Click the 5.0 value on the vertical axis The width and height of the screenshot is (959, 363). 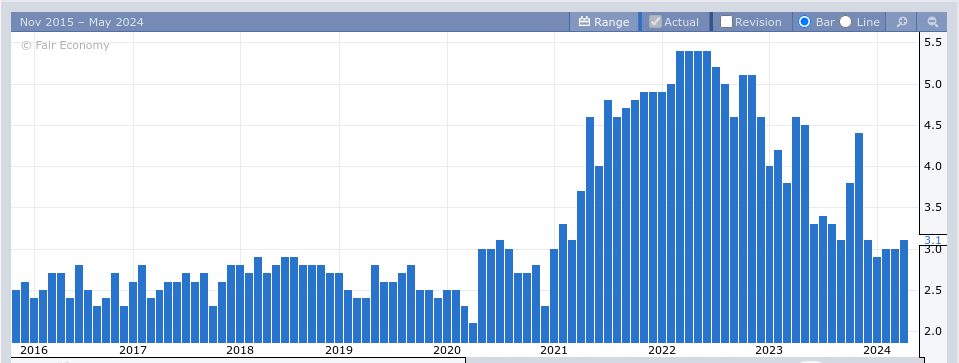[x=933, y=84]
